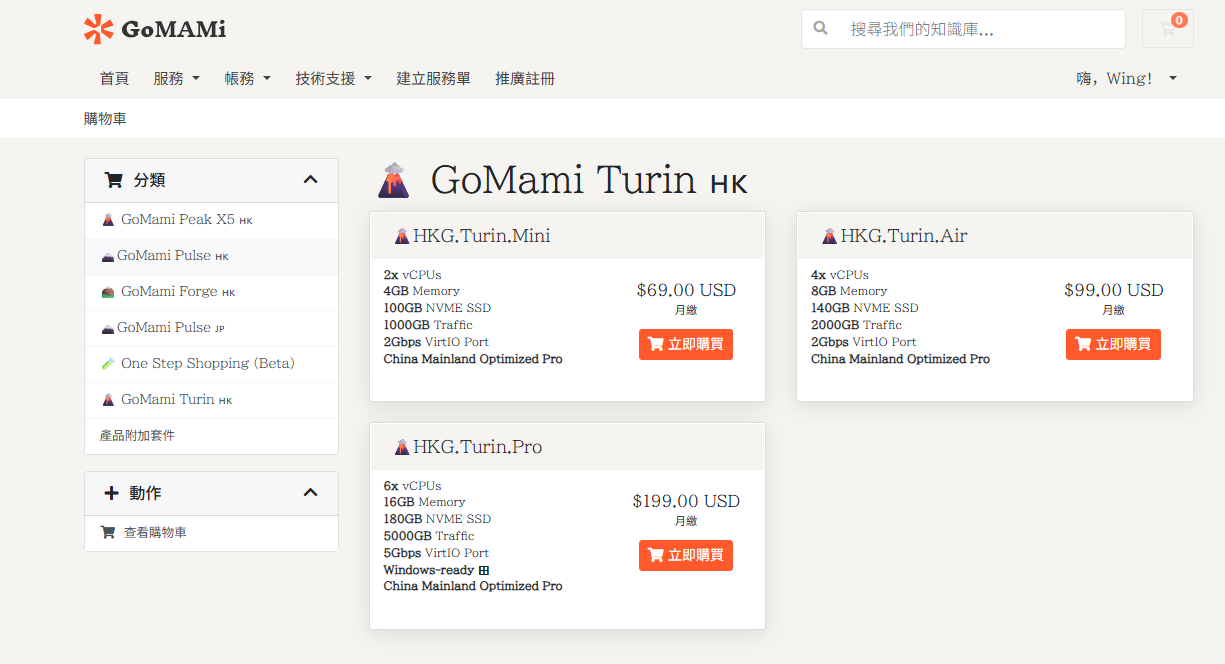Click the volcano icon on HKG.Turin.Mini card
Viewport: 1225px width, 664px height.
pyautogui.click(x=403, y=235)
